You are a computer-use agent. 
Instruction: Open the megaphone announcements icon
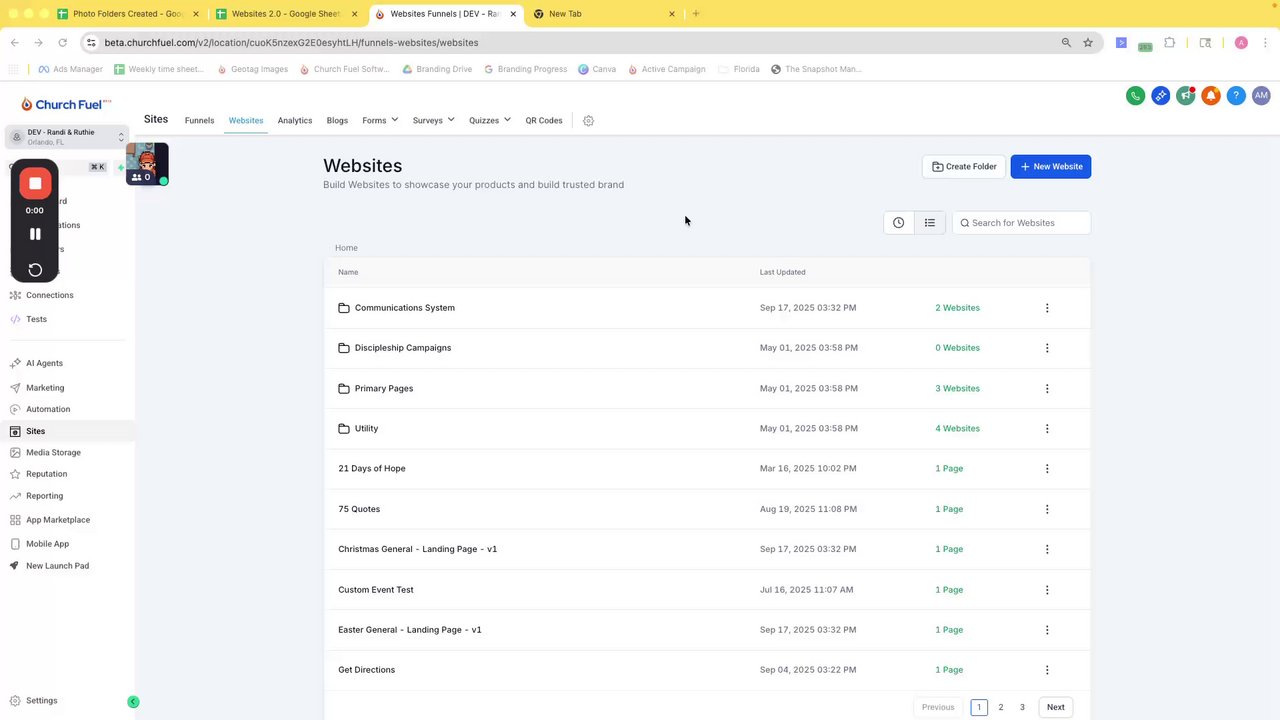1185,96
